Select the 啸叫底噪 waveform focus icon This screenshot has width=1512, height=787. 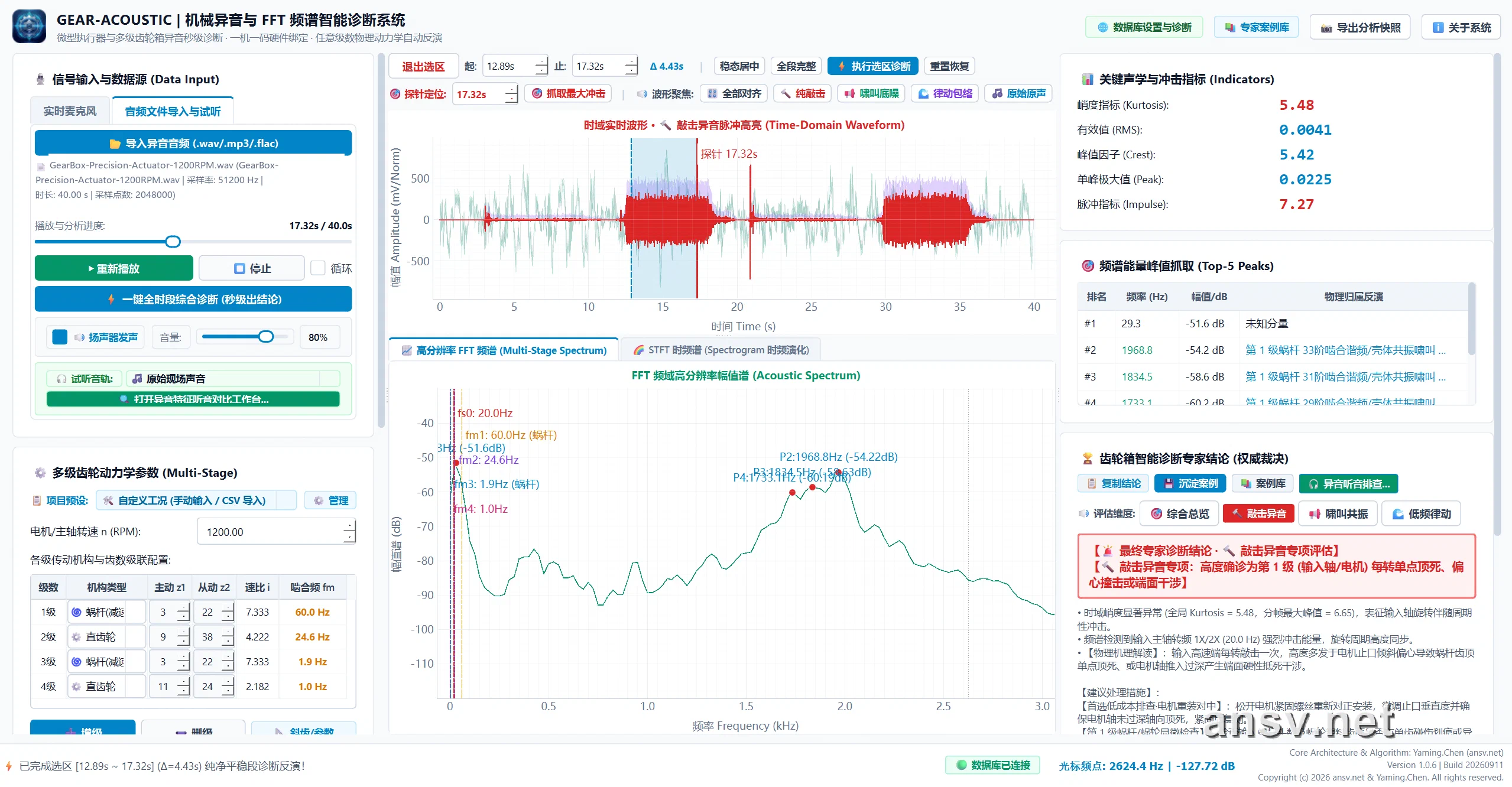(871, 94)
